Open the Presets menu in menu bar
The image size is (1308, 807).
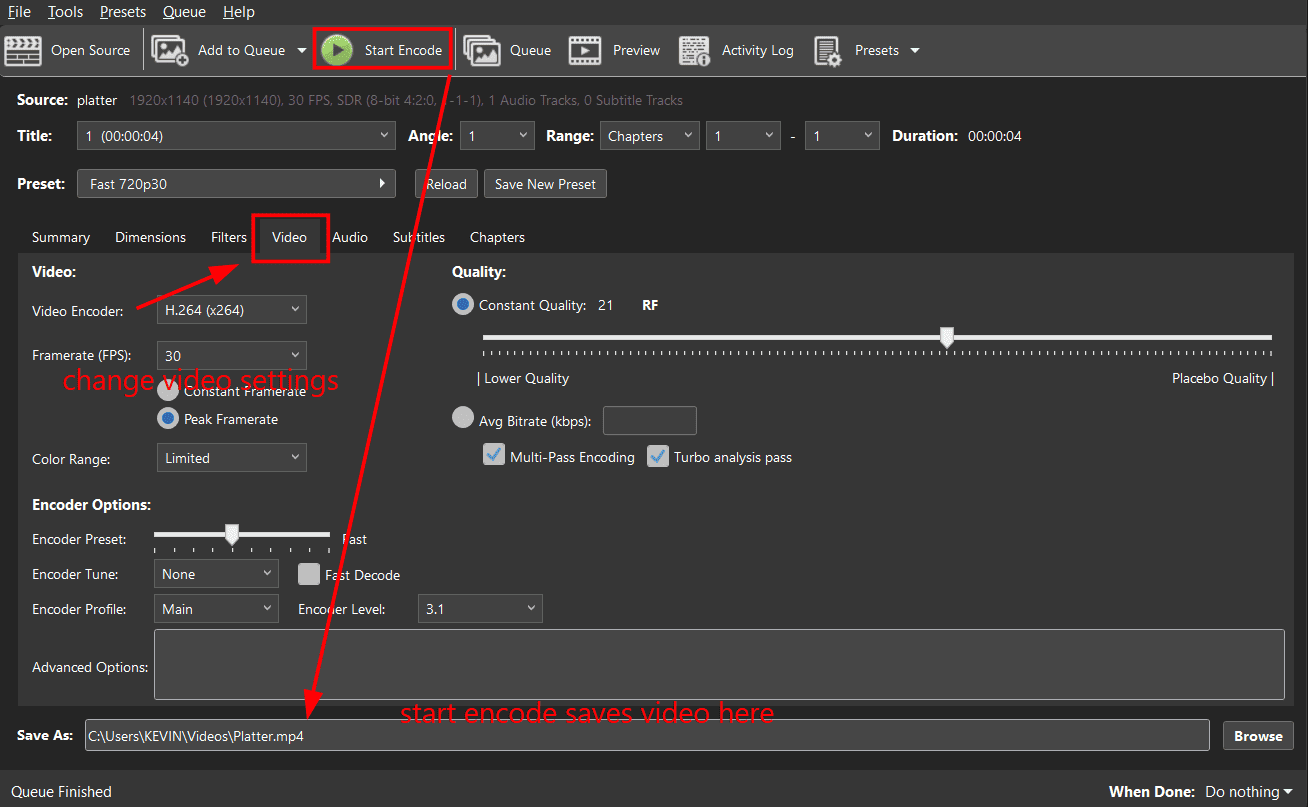[123, 12]
